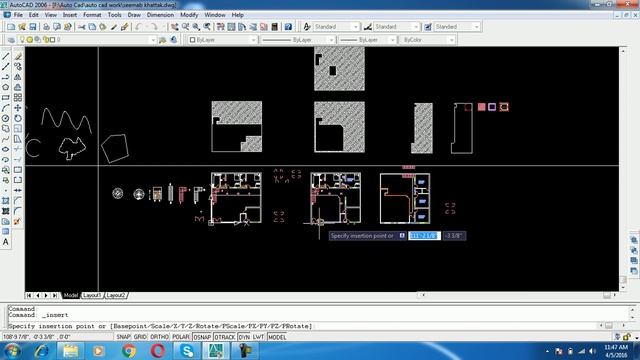Screen dimensions: 640x360
Task: Click the Erase modify tool
Action: click(x=18, y=56)
